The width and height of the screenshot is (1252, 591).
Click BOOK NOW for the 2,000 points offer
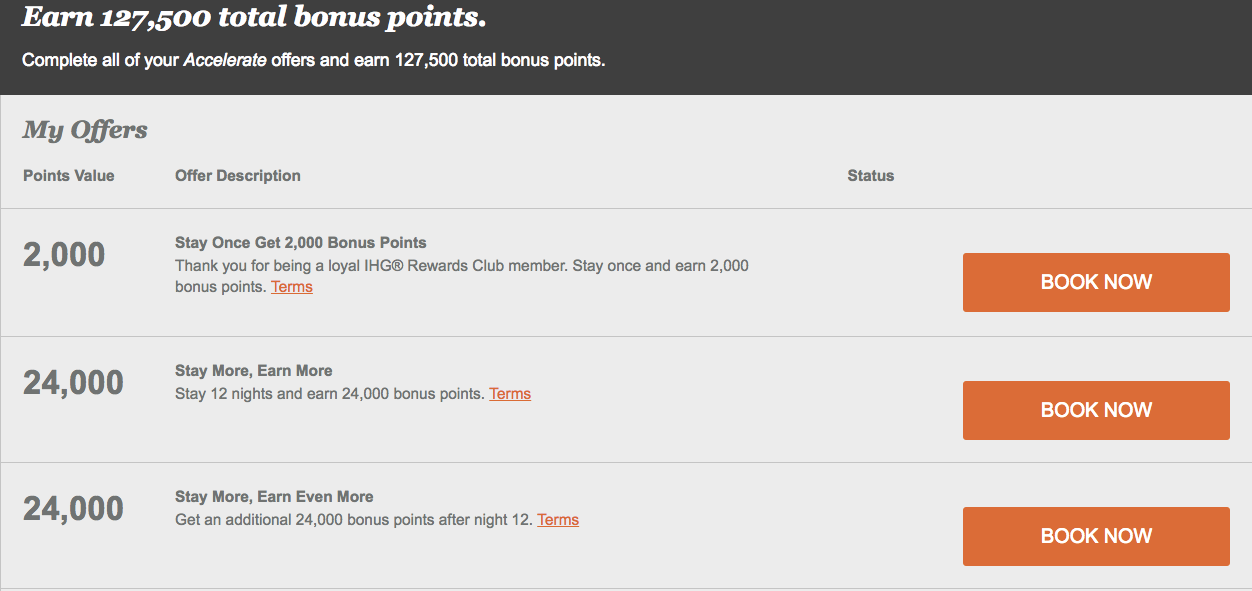pyautogui.click(x=1096, y=282)
